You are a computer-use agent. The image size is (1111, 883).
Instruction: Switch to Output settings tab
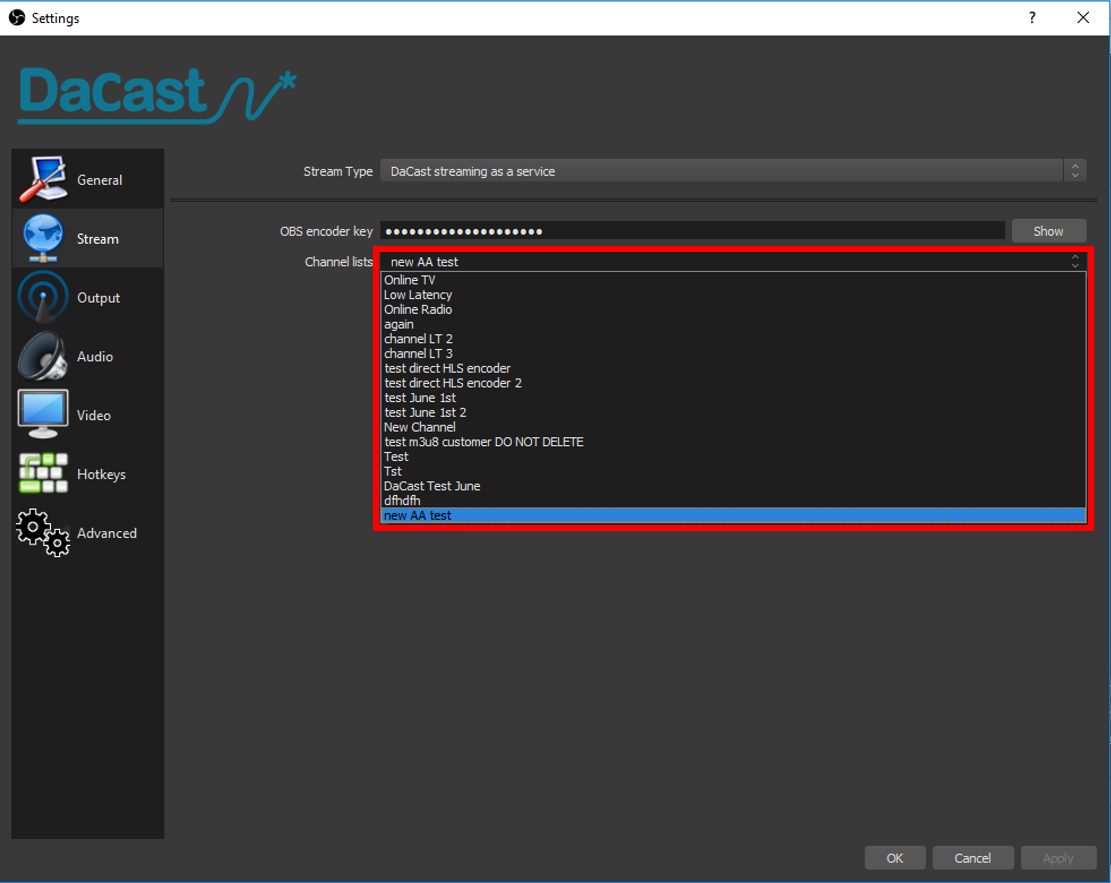(x=88, y=297)
